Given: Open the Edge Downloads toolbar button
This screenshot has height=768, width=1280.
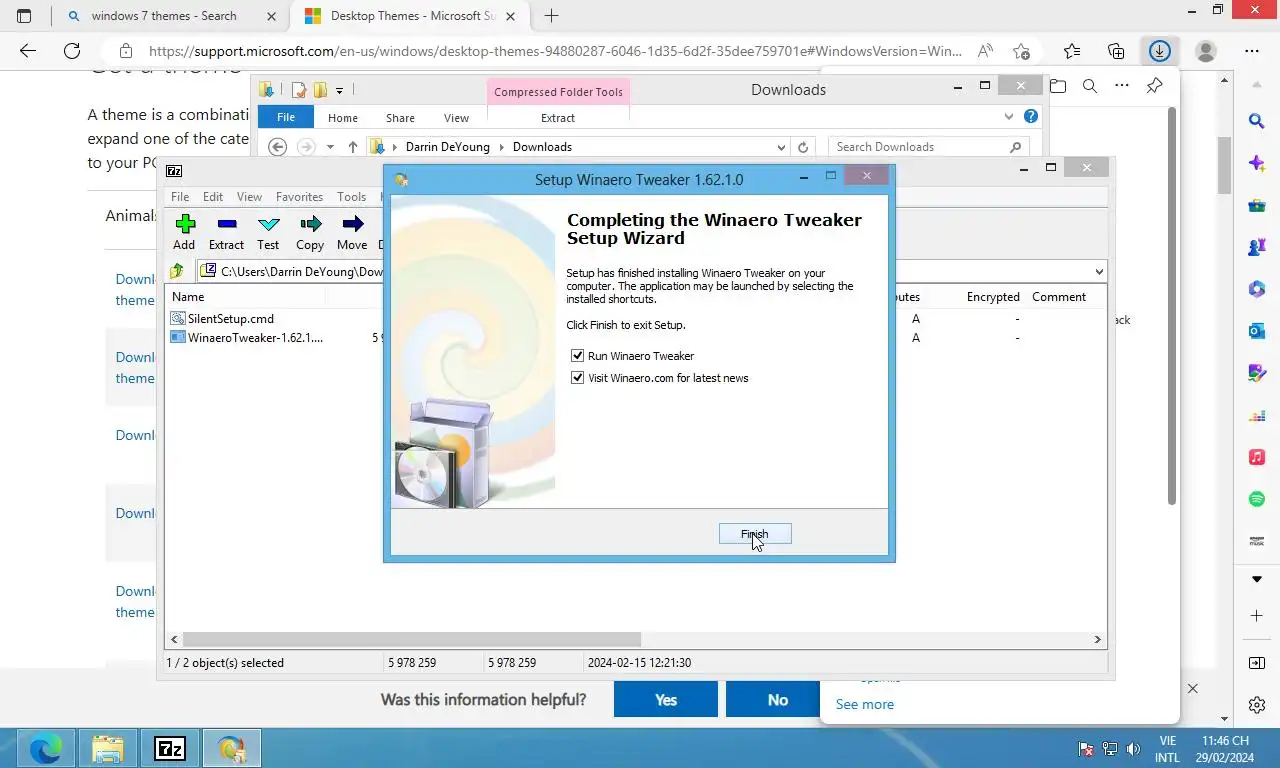Looking at the screenshot, I should [1160, 51].
